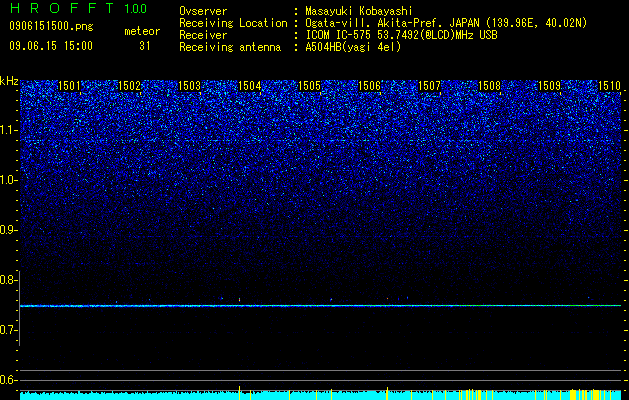Click the 1501 time marker label
This screenshot has width=629, height=400.
[x=69, y=85]
